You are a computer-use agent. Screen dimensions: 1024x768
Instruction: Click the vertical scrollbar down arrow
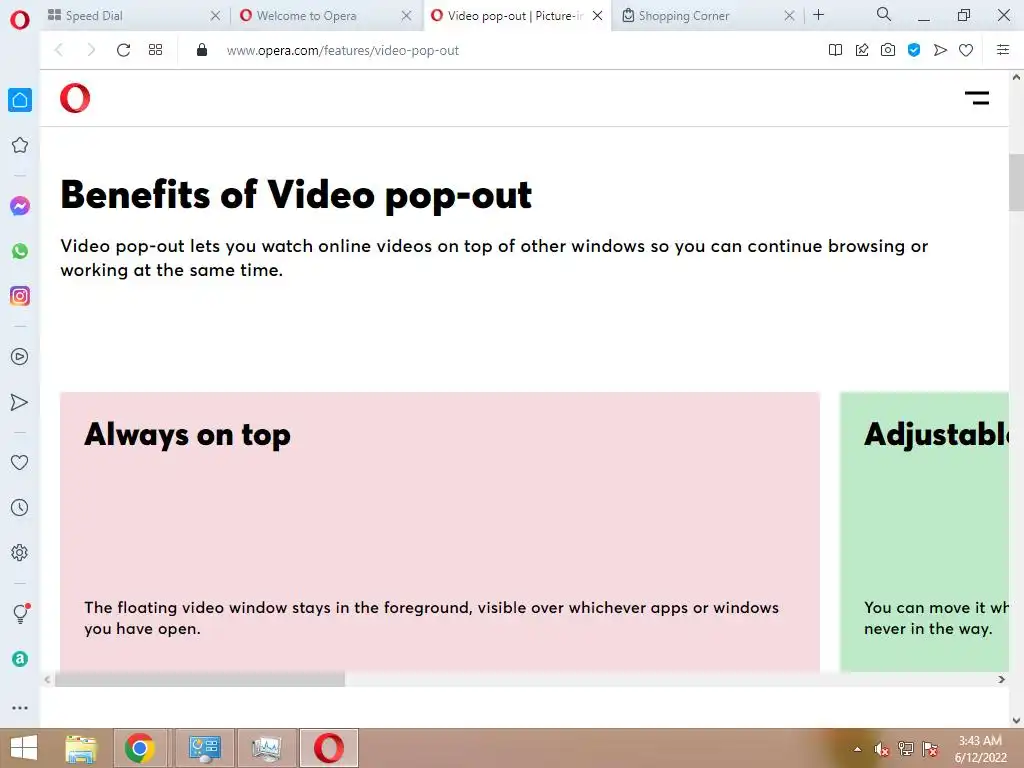pos(1016,720)
